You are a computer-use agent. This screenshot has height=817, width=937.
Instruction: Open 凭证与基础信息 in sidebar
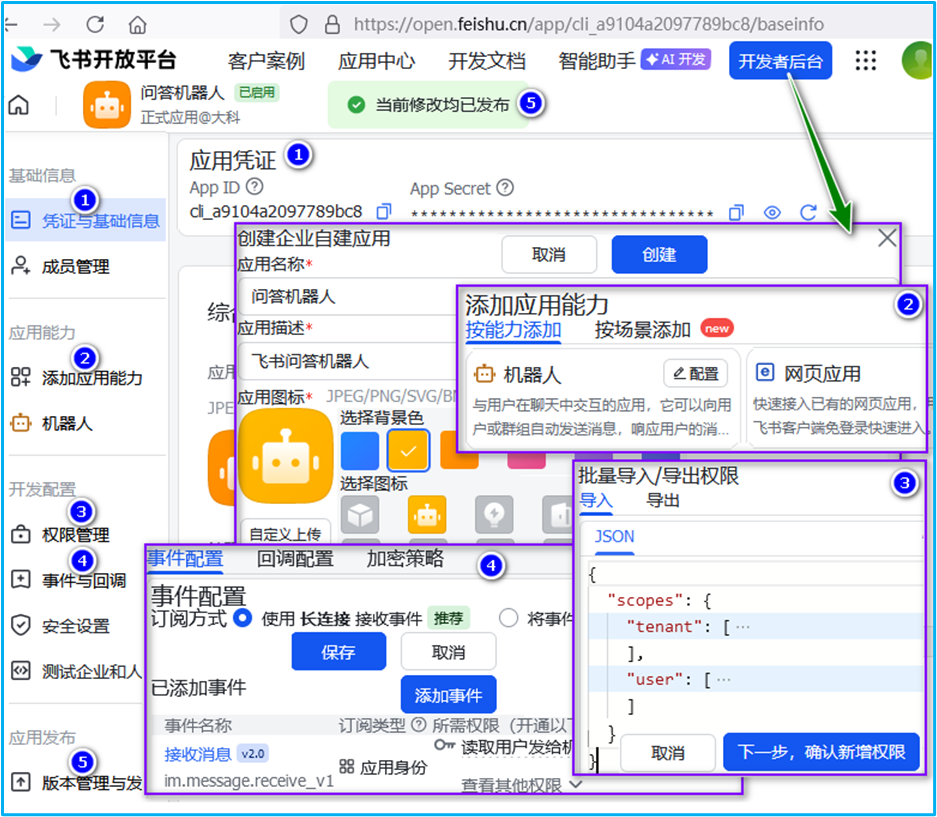85,221
